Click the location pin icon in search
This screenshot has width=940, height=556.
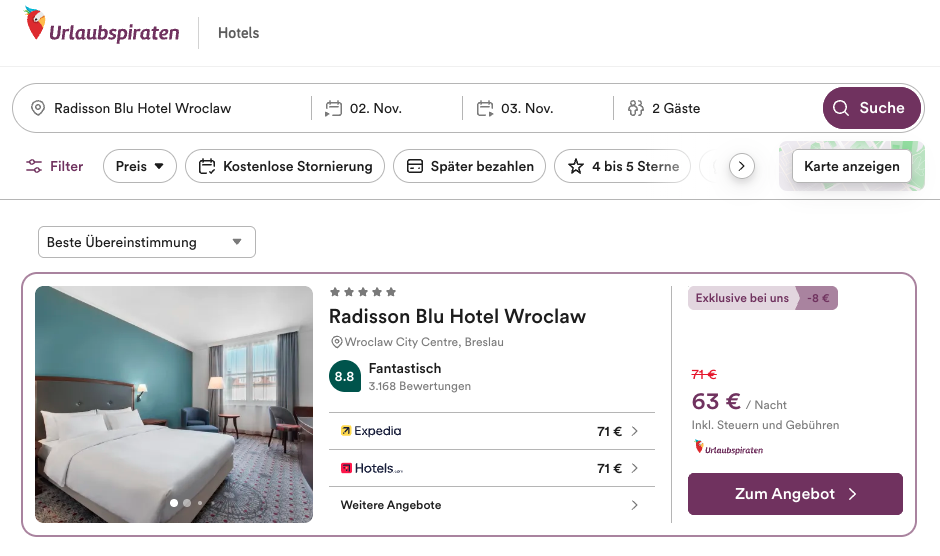[38, 108]
